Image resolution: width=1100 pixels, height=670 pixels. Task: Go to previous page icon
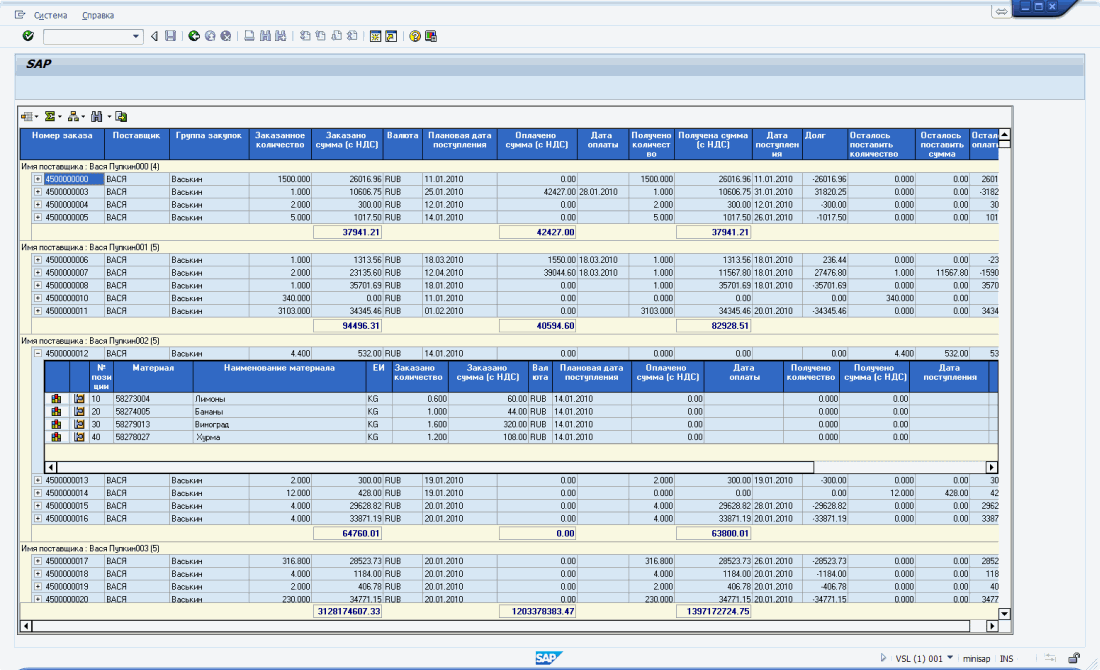point(321,36)
